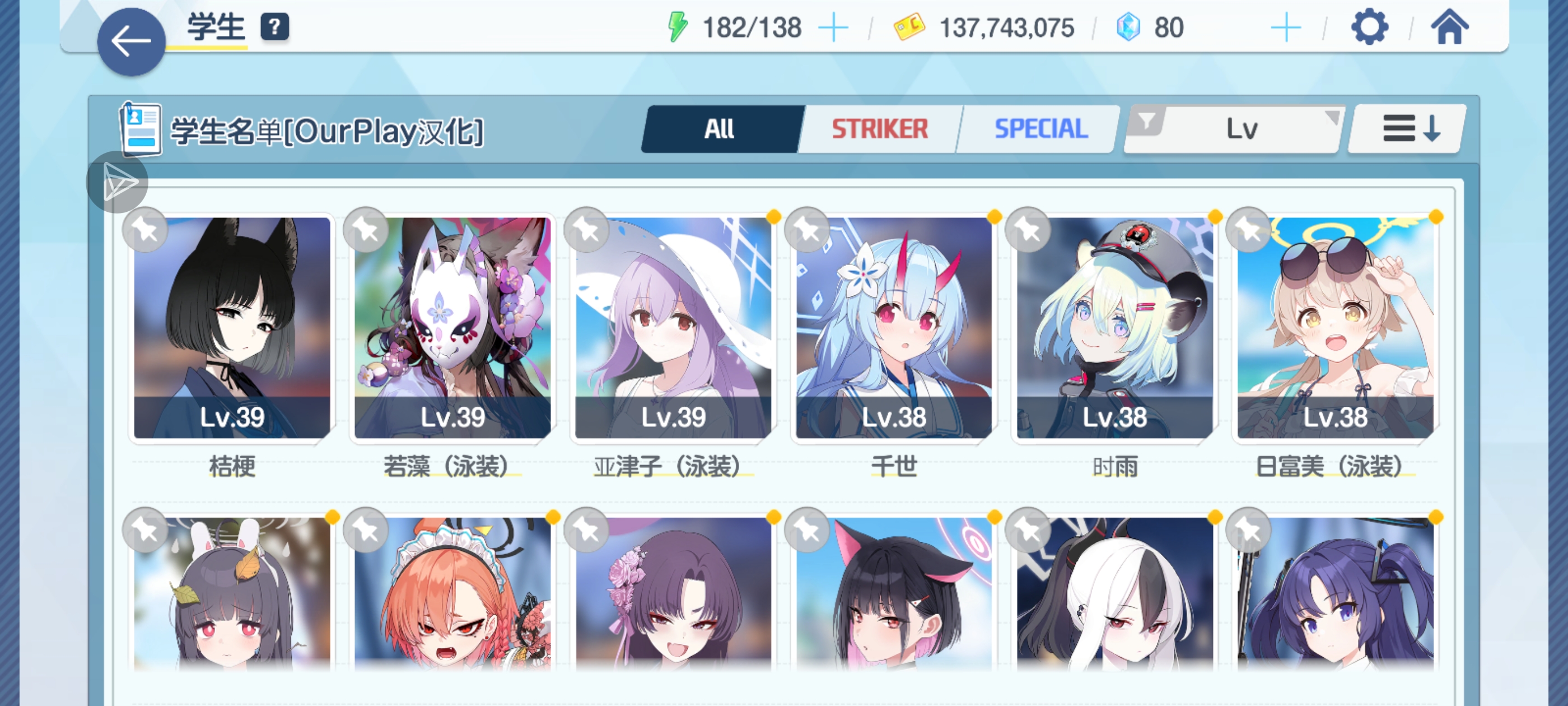Select the All tab
This screenshot has width=1568, height=706.
(720, 128)
